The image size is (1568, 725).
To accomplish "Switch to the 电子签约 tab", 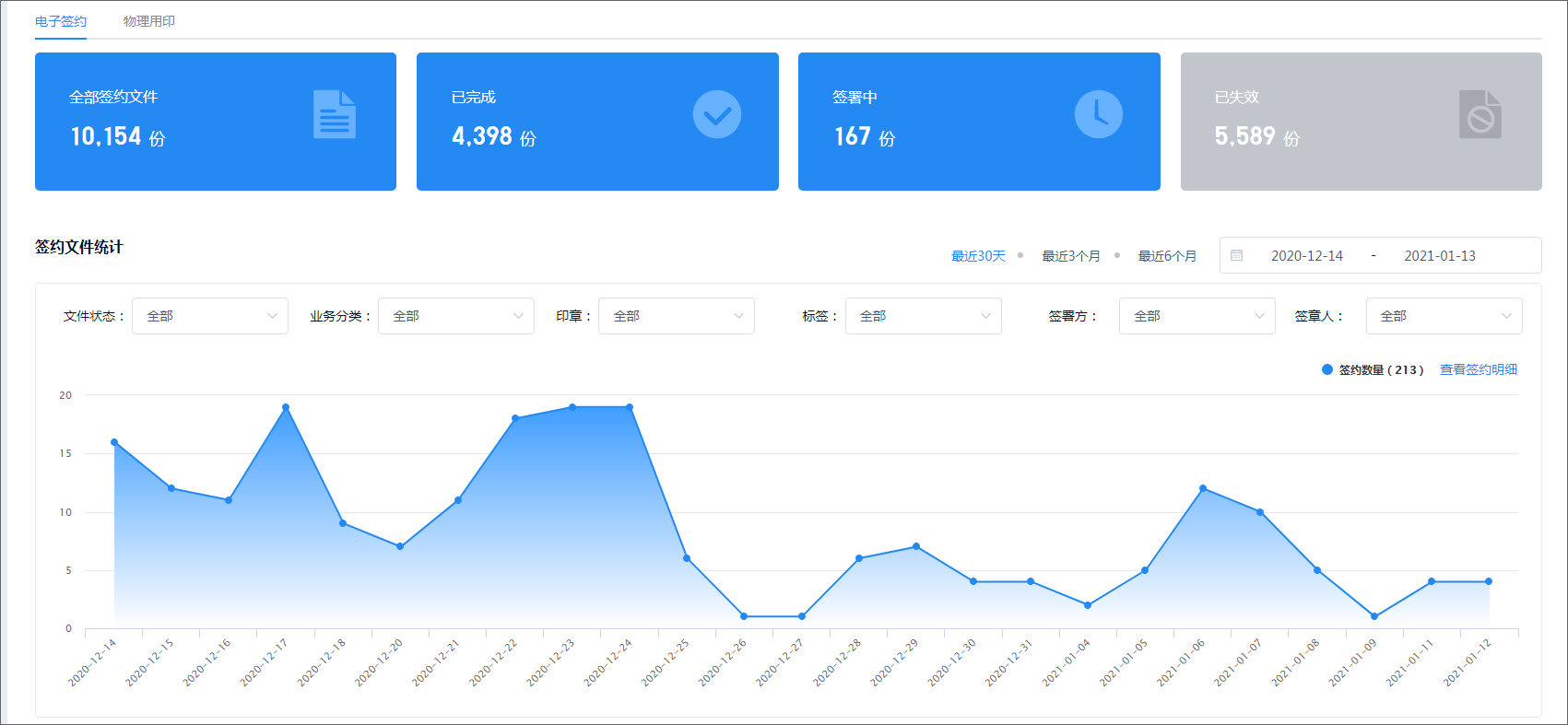I will click(61, 21).
